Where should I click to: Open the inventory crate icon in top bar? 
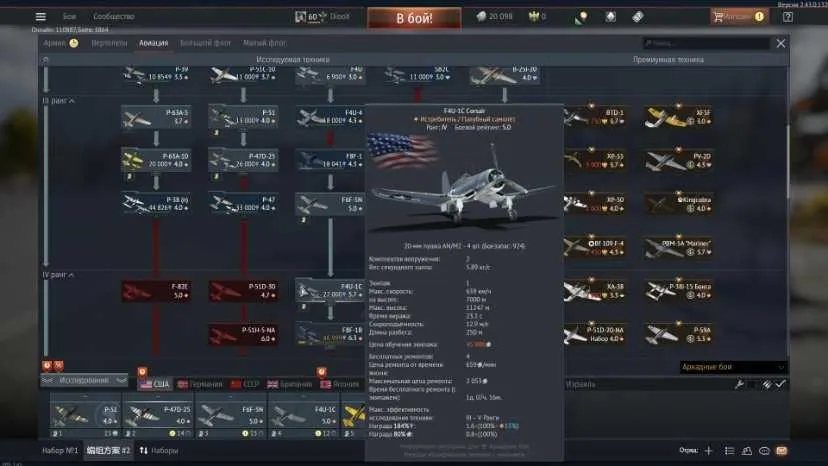610,17
